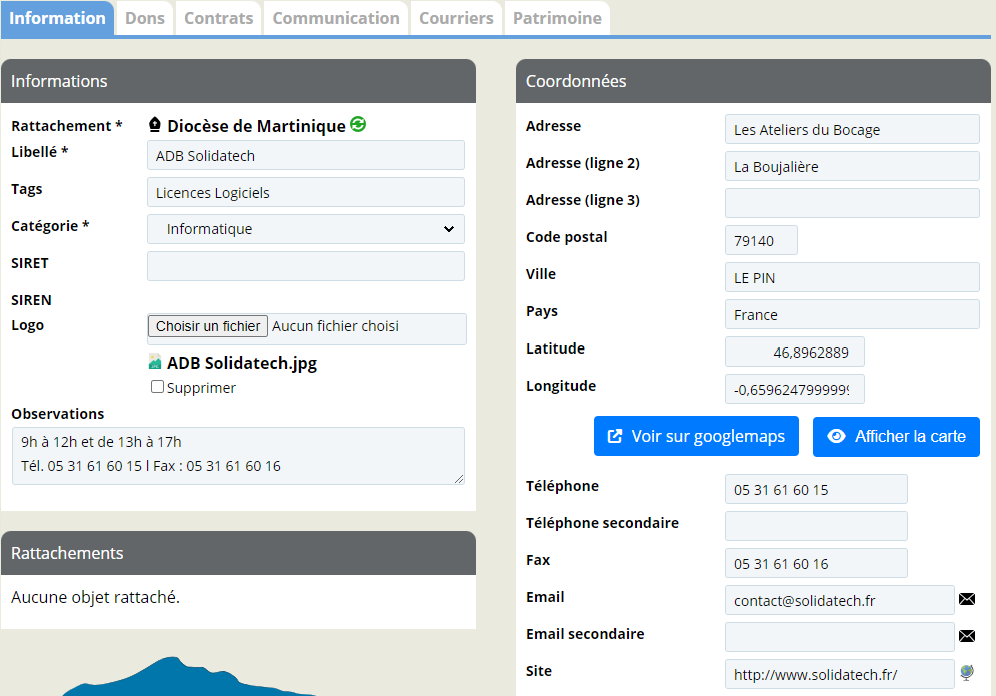The image size is (996, 696).
Task: Open the ADB Solidatech.jpg file link
Action: [x=241, y=363]
